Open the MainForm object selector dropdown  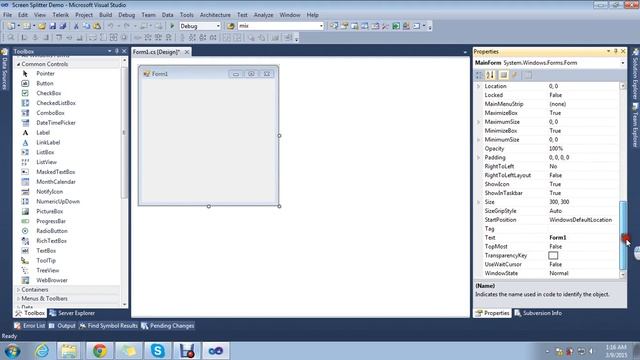[x=622, y=63]
